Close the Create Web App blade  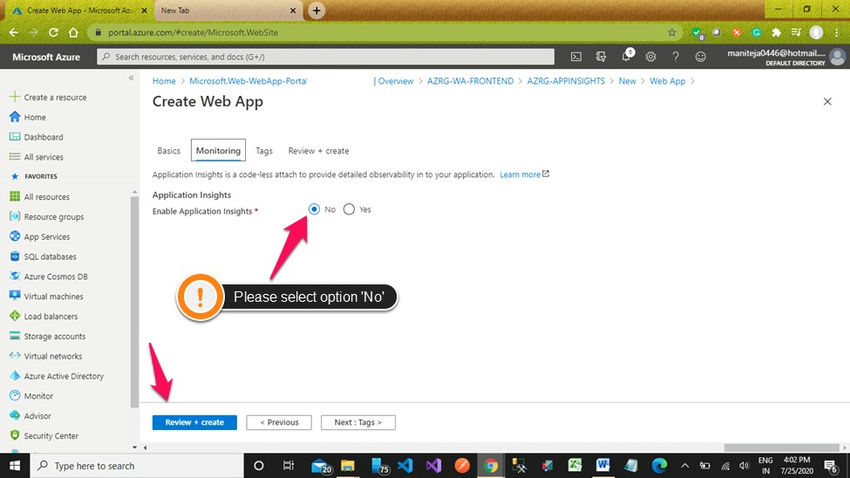[827, 101]
